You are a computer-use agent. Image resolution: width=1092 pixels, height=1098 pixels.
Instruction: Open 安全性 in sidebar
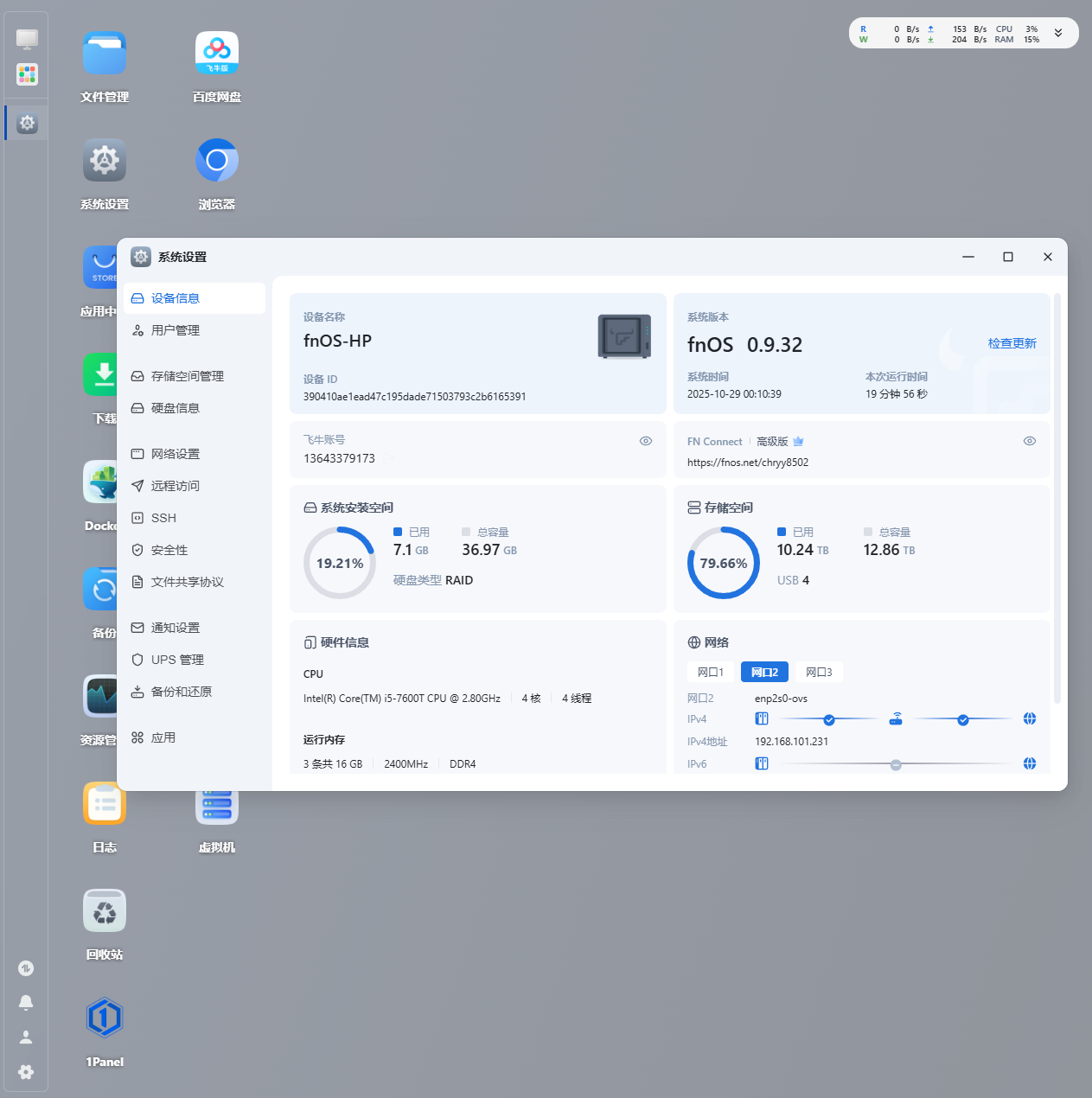tap(195, 550)
